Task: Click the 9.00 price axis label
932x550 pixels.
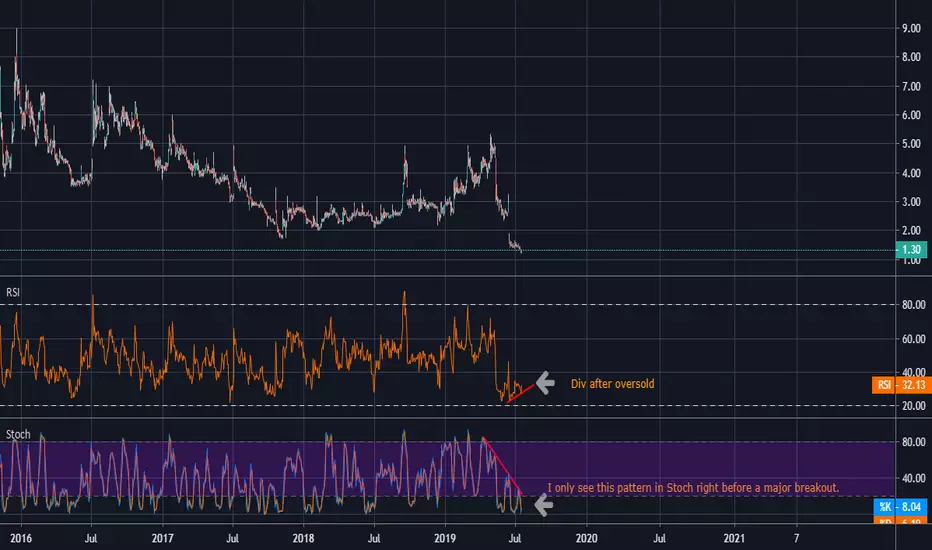Action: (911, 29)
